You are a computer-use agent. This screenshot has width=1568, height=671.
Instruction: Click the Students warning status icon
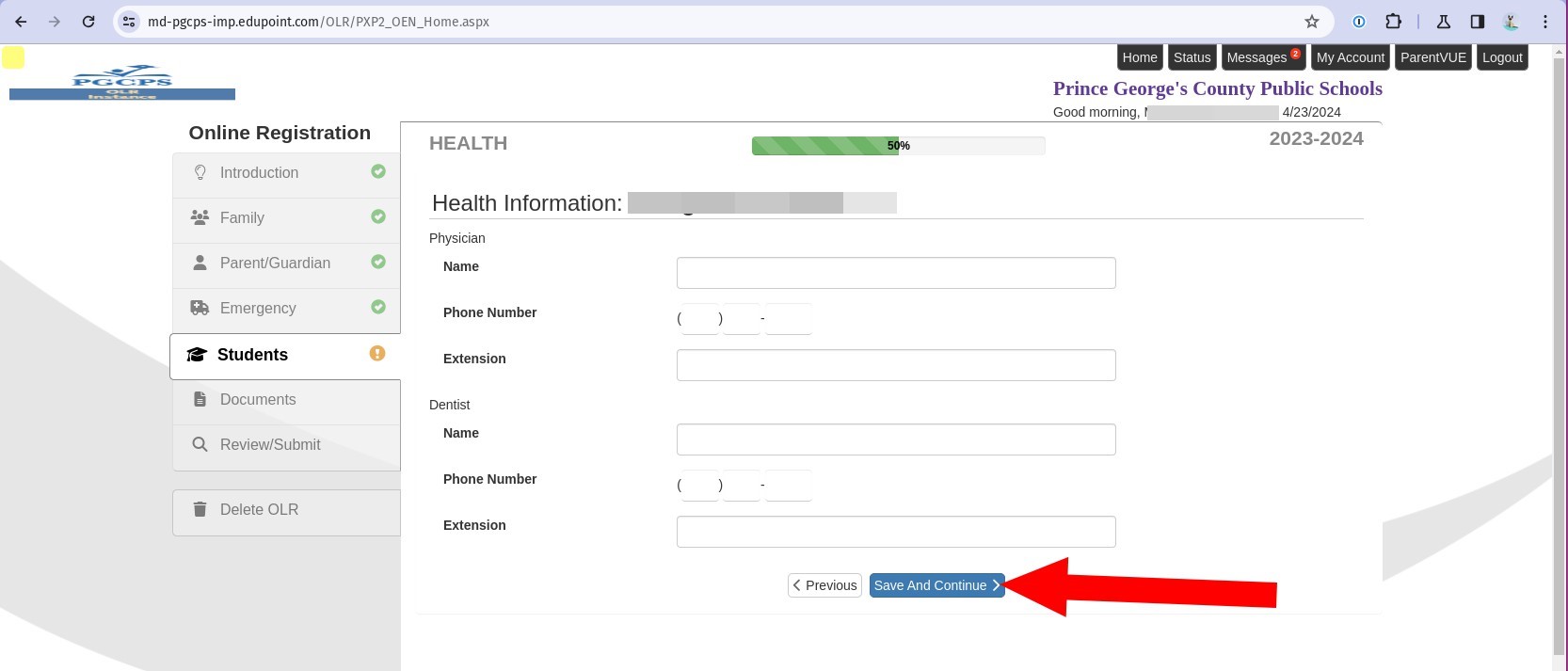pos(377,353)
